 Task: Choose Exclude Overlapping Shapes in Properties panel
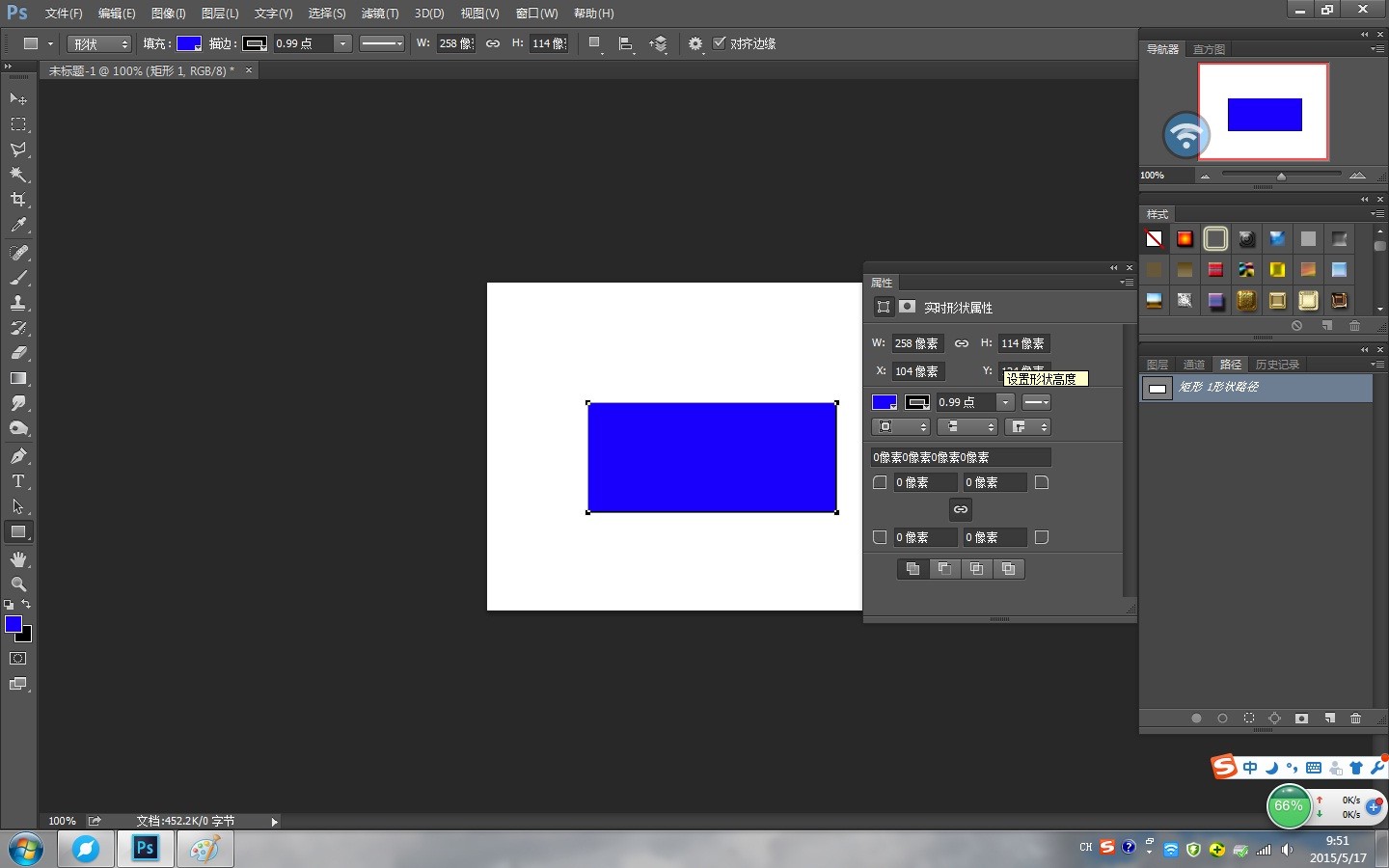point(1008,569)
